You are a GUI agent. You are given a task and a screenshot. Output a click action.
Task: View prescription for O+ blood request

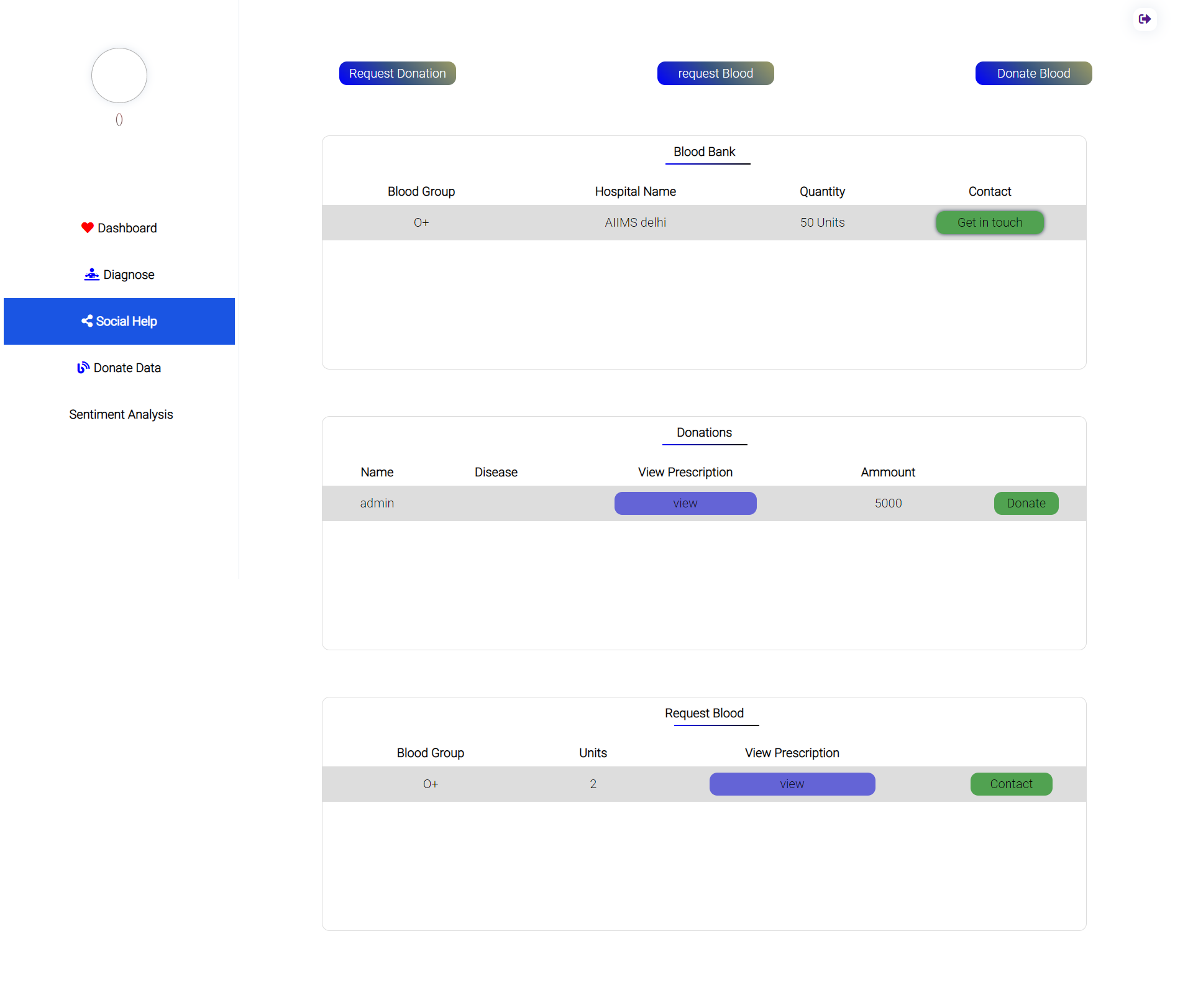coord(792,784)
